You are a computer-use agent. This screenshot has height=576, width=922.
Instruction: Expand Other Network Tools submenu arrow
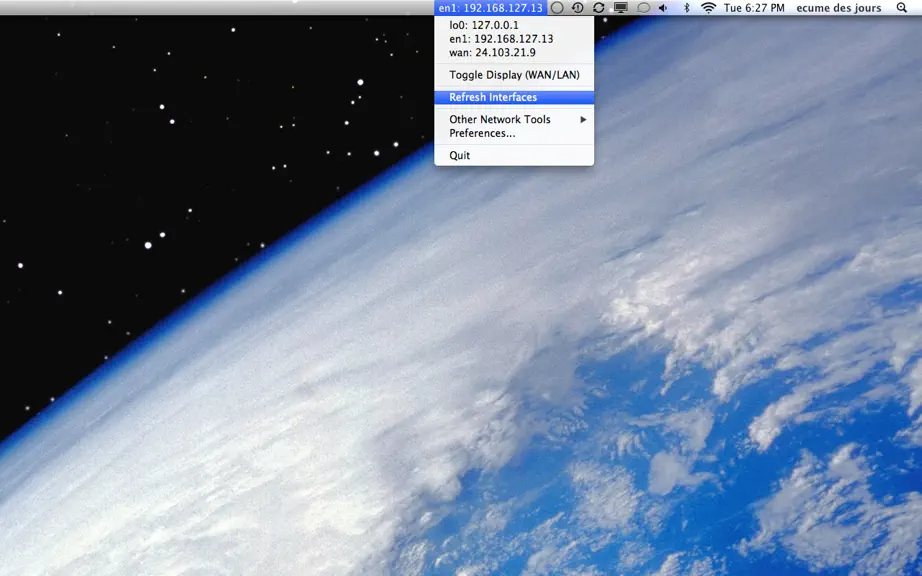[583, 119]
